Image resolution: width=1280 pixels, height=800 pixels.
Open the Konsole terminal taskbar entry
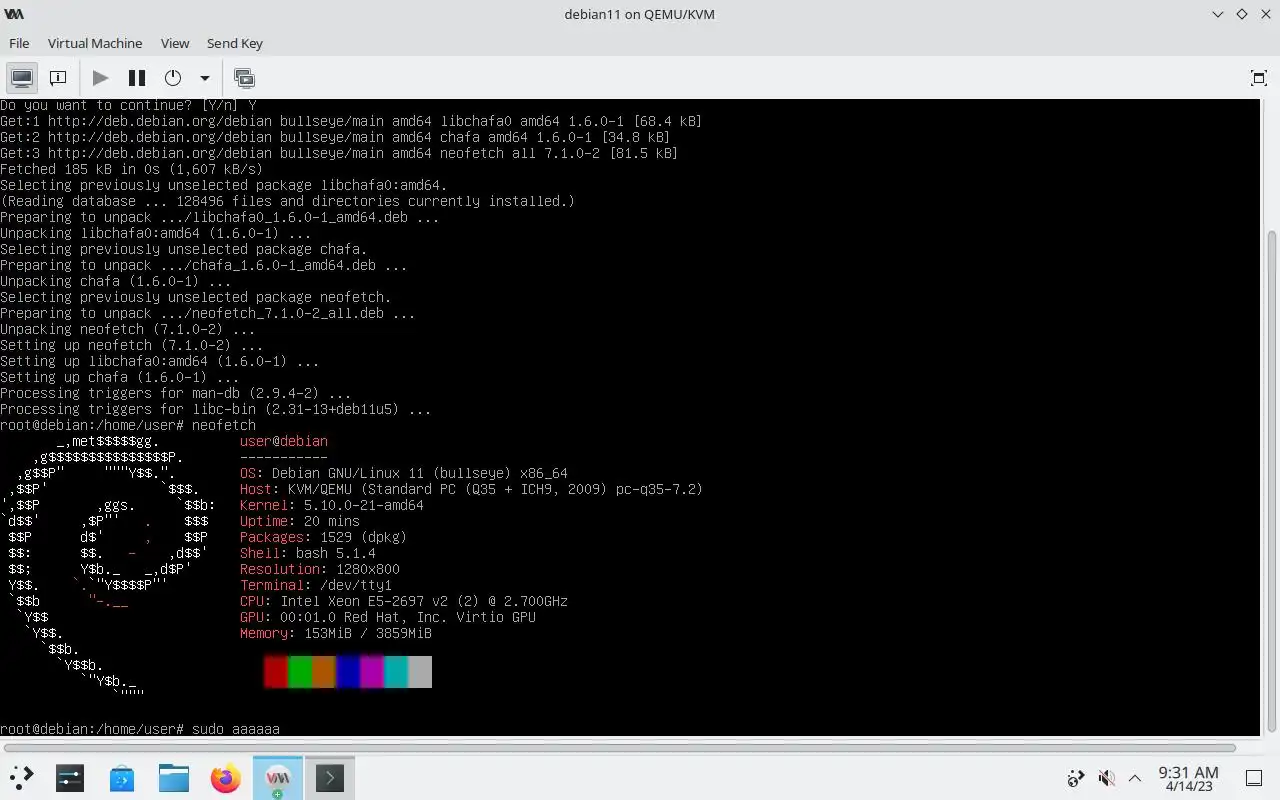tap(330, 777)
